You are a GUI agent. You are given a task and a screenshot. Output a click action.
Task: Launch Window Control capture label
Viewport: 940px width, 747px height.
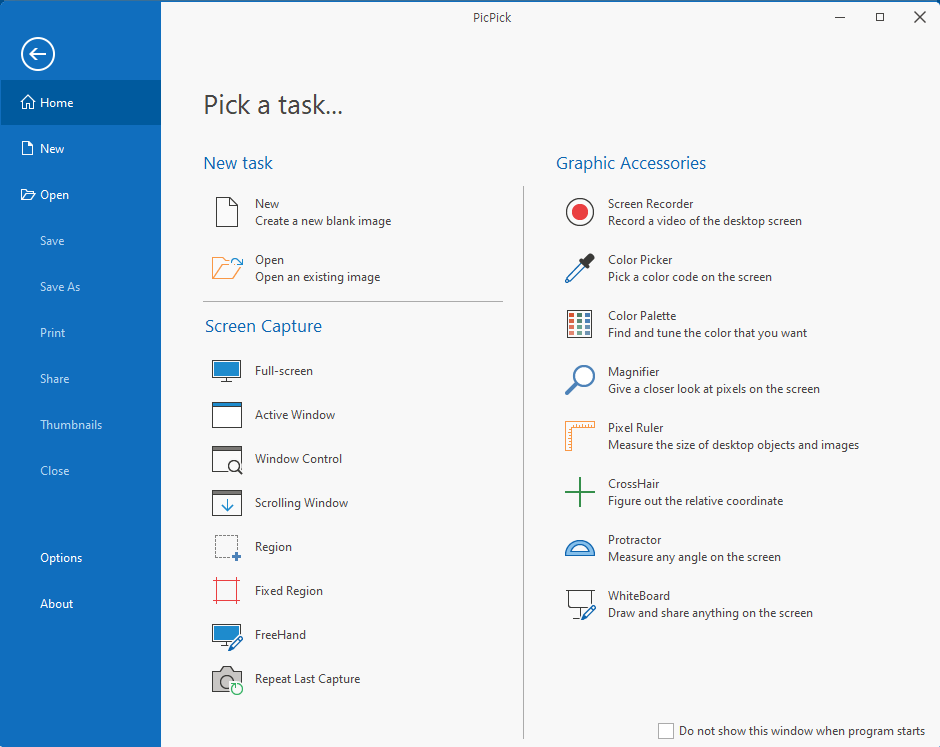click(x=298, y=459)
